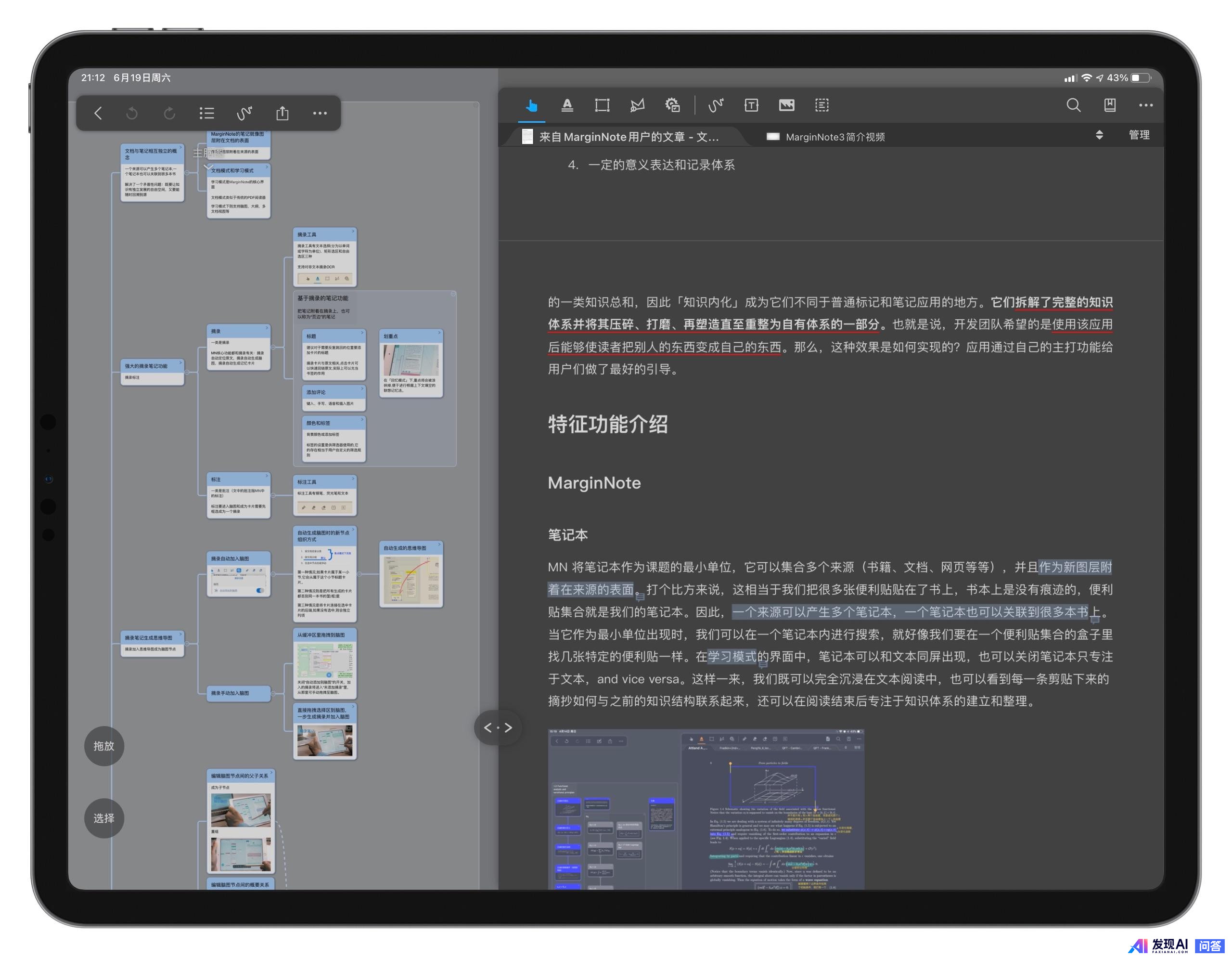This screenshot has width=1232, height=958.
Task: Tap the Wi-Fi status icon in status bar
Action: pyautogui.click(x=1087, y=78)
